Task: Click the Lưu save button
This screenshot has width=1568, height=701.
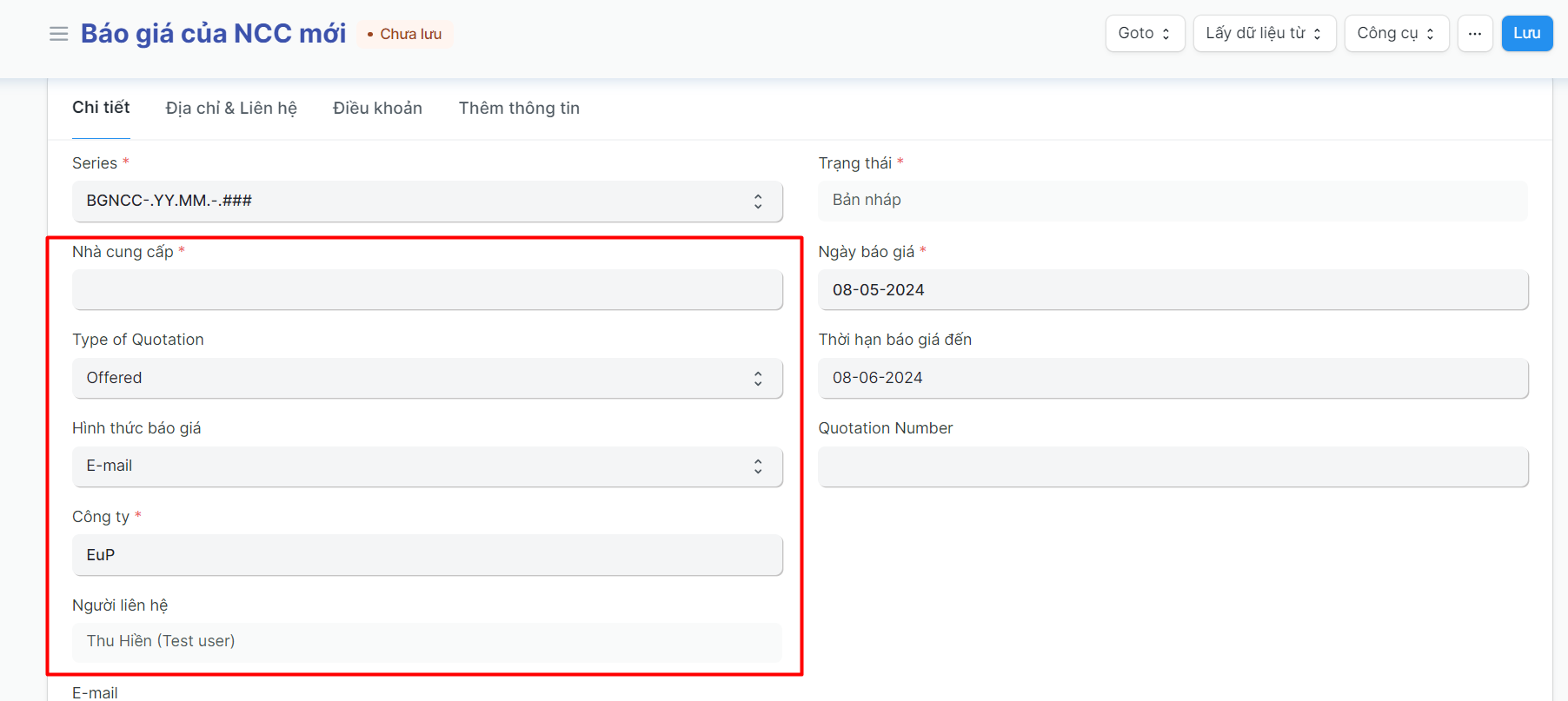Action: pyautogui.click(x=1526, y=34)
